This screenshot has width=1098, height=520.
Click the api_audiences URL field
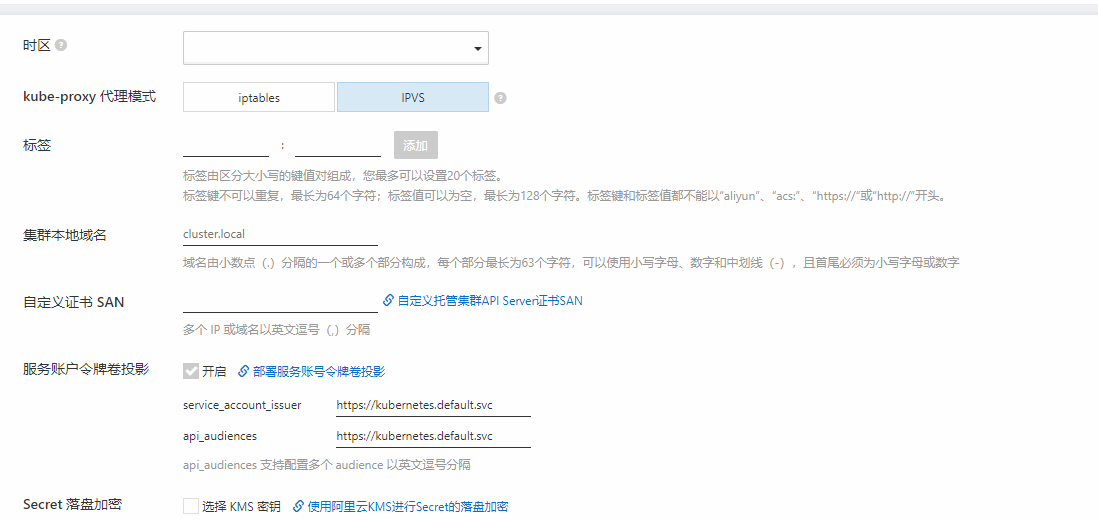[433, 436]
